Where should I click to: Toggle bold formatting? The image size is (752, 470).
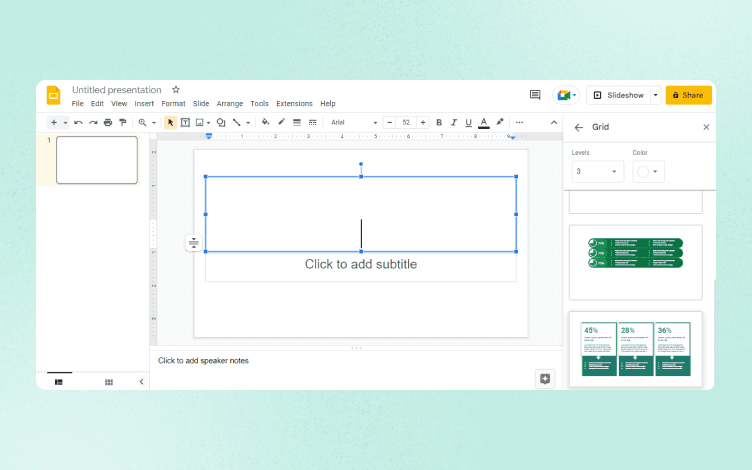439,123
